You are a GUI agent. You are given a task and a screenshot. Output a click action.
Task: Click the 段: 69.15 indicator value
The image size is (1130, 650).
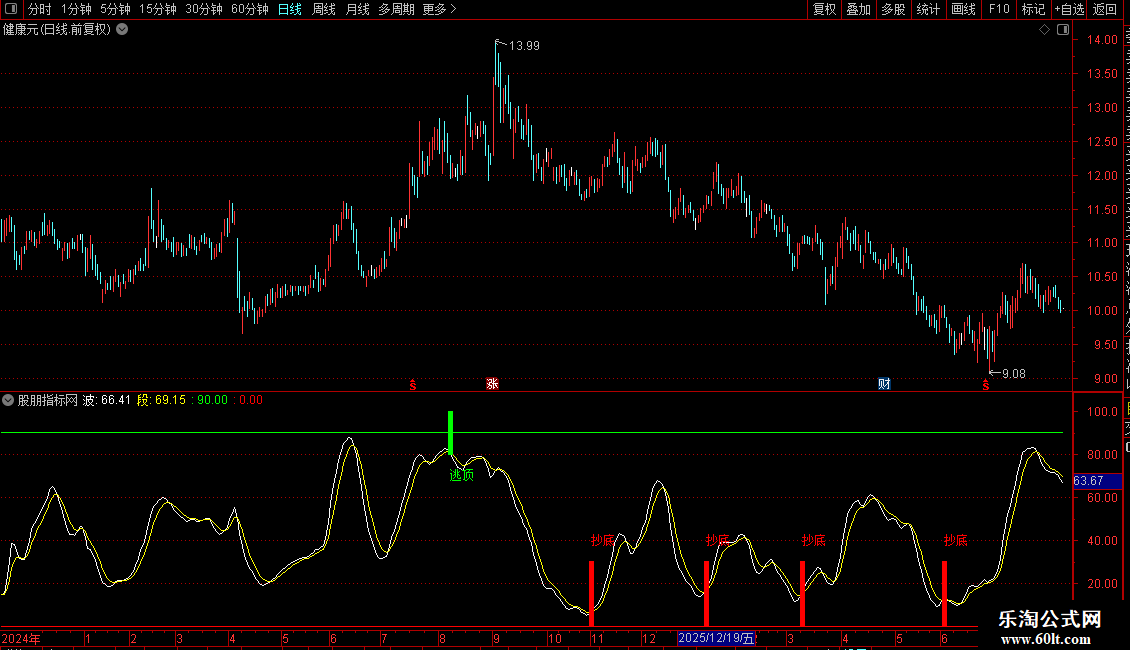pos(161,400)
